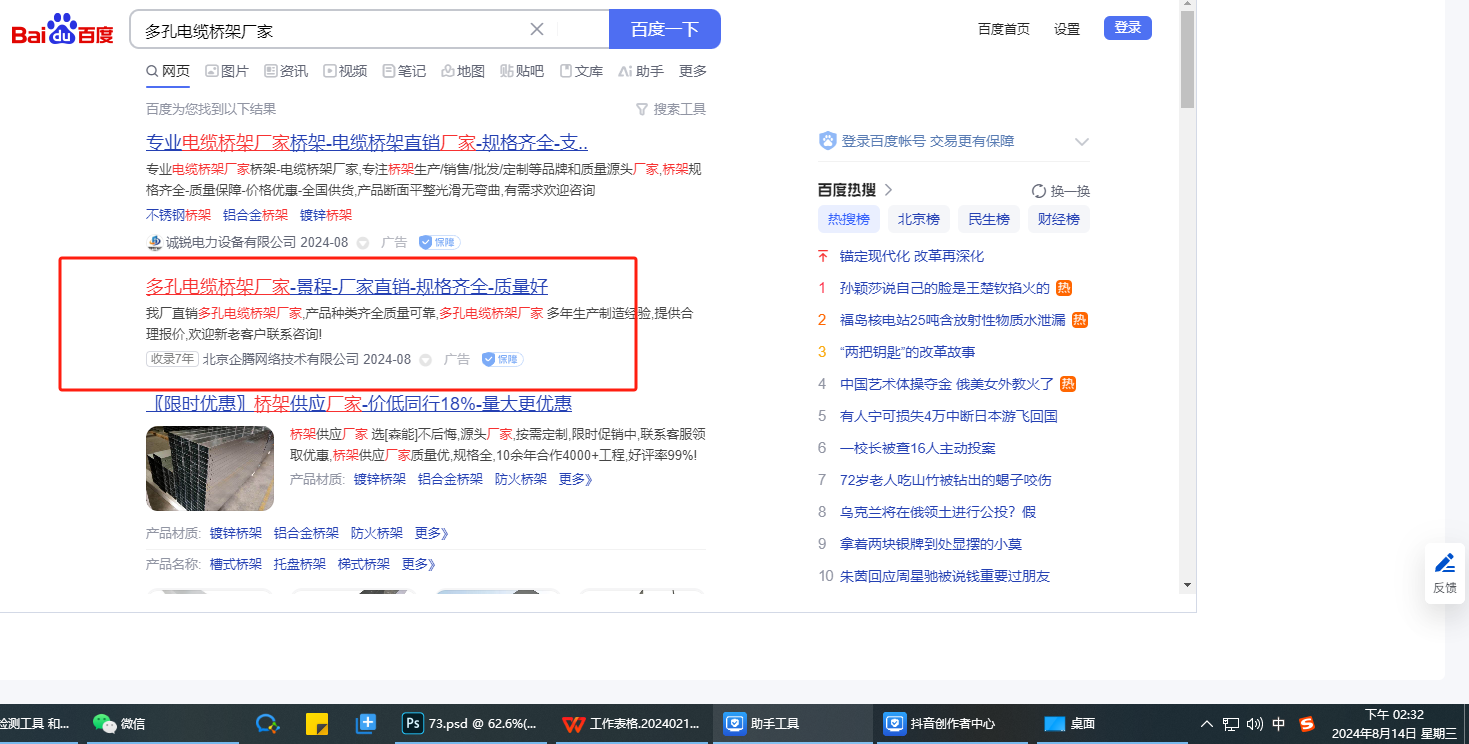Expand the 更多 search categories
The width and height of the screenshot is (1469, 744).
click(693, 71)
